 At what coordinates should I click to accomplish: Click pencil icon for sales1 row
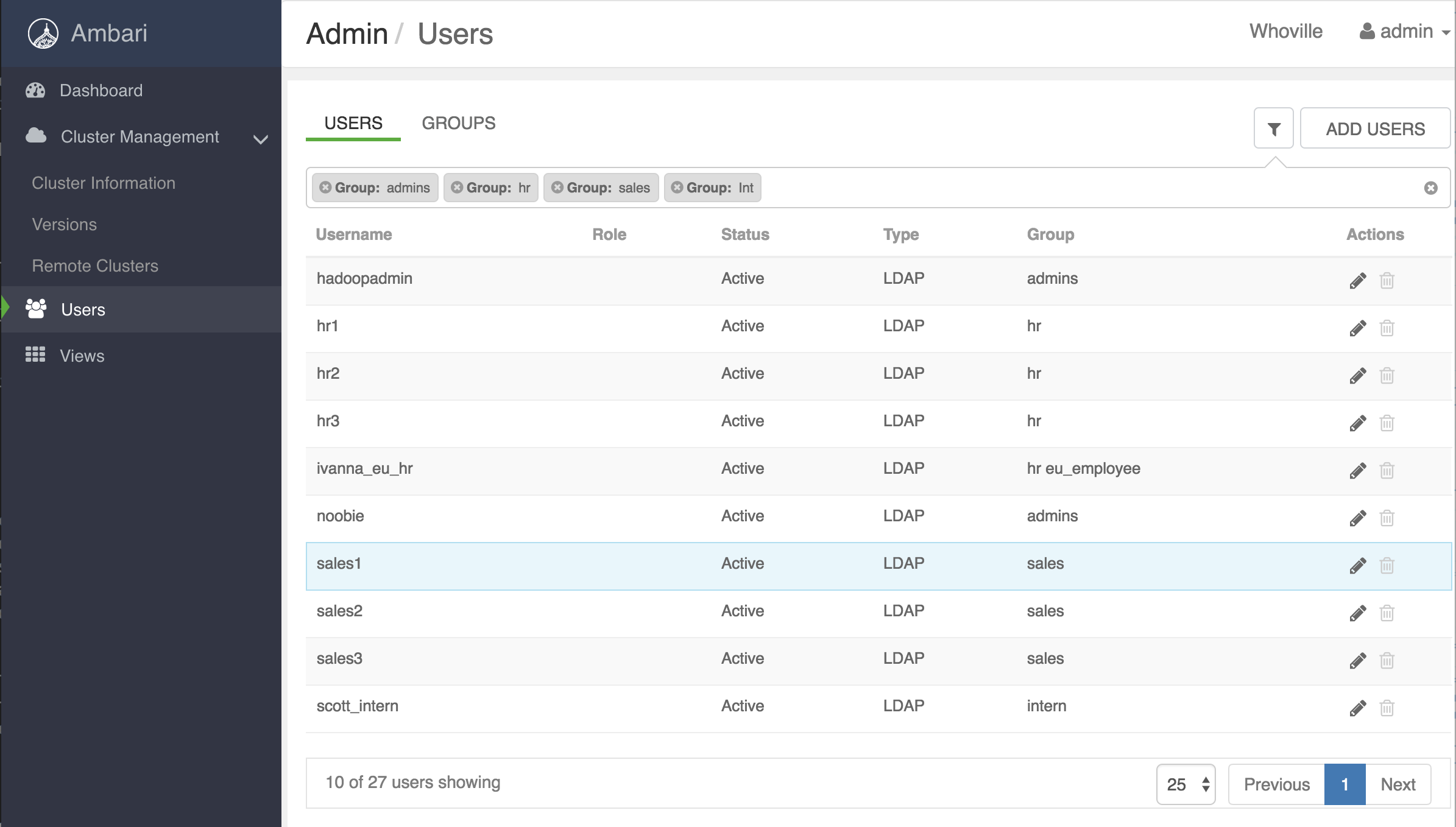[x=1357, y=566]
